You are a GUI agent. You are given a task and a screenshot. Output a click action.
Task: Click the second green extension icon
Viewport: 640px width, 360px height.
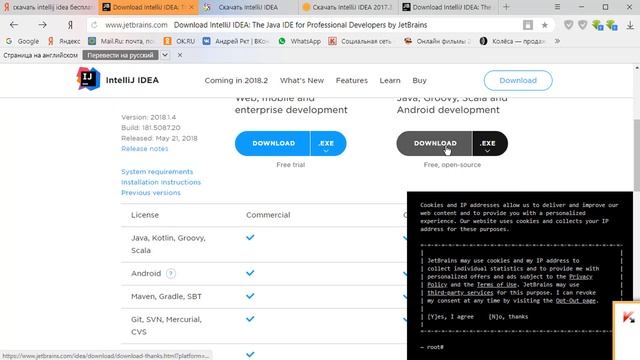pos(612,25)
